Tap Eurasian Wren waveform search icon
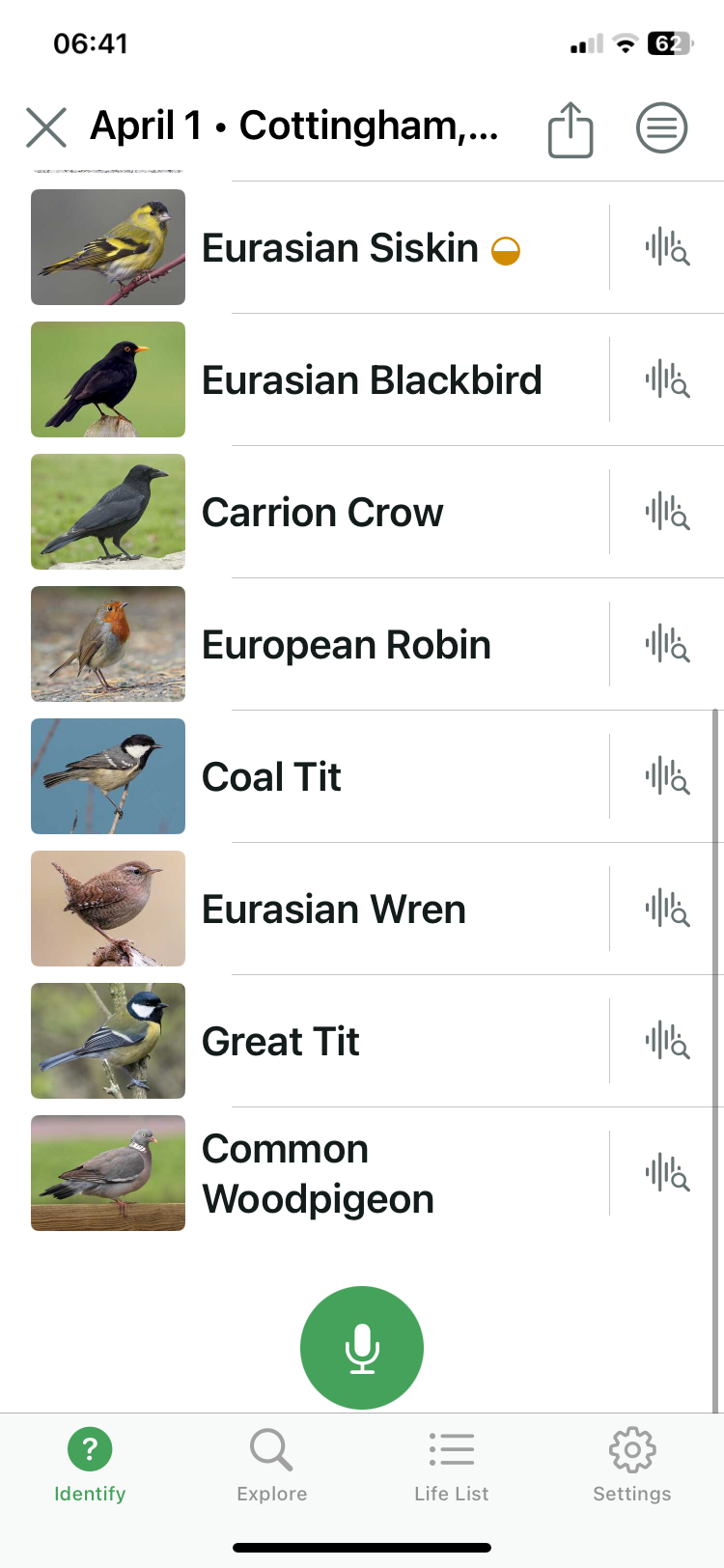724x1568 pixels. coord(667,909)
